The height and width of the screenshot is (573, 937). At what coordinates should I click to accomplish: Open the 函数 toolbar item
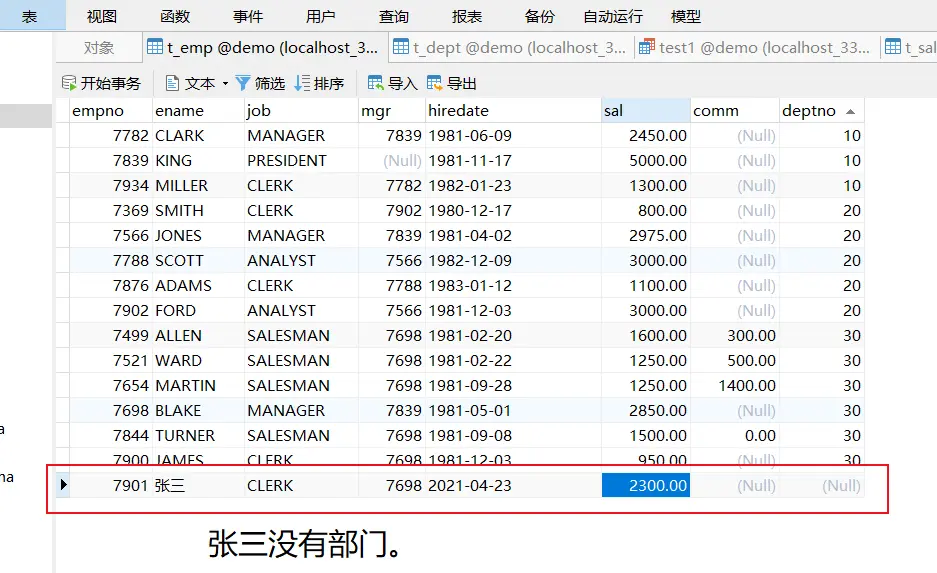pyautogui.click(x=174, y=16)
